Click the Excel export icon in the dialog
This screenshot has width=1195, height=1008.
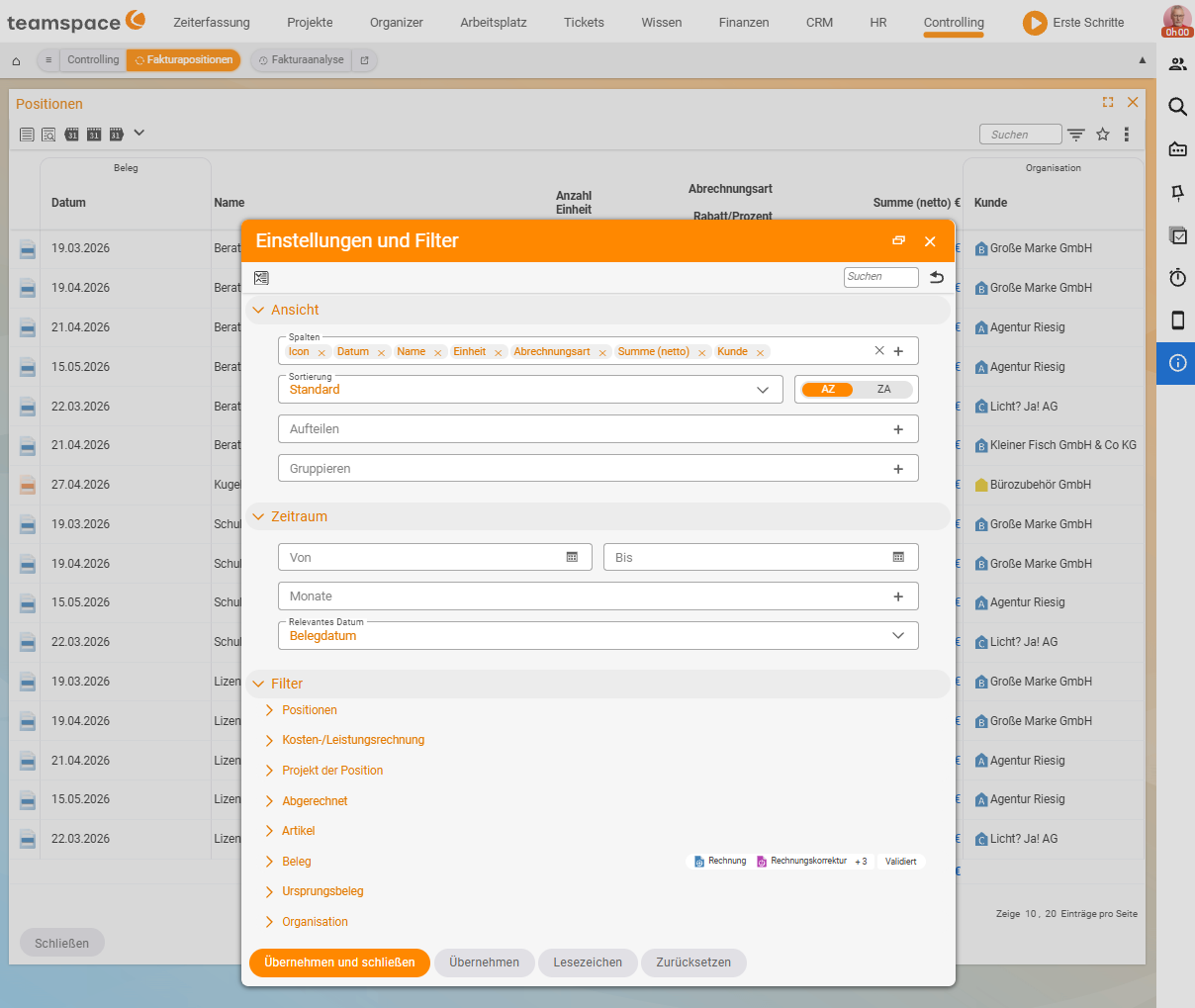(261, 278)
